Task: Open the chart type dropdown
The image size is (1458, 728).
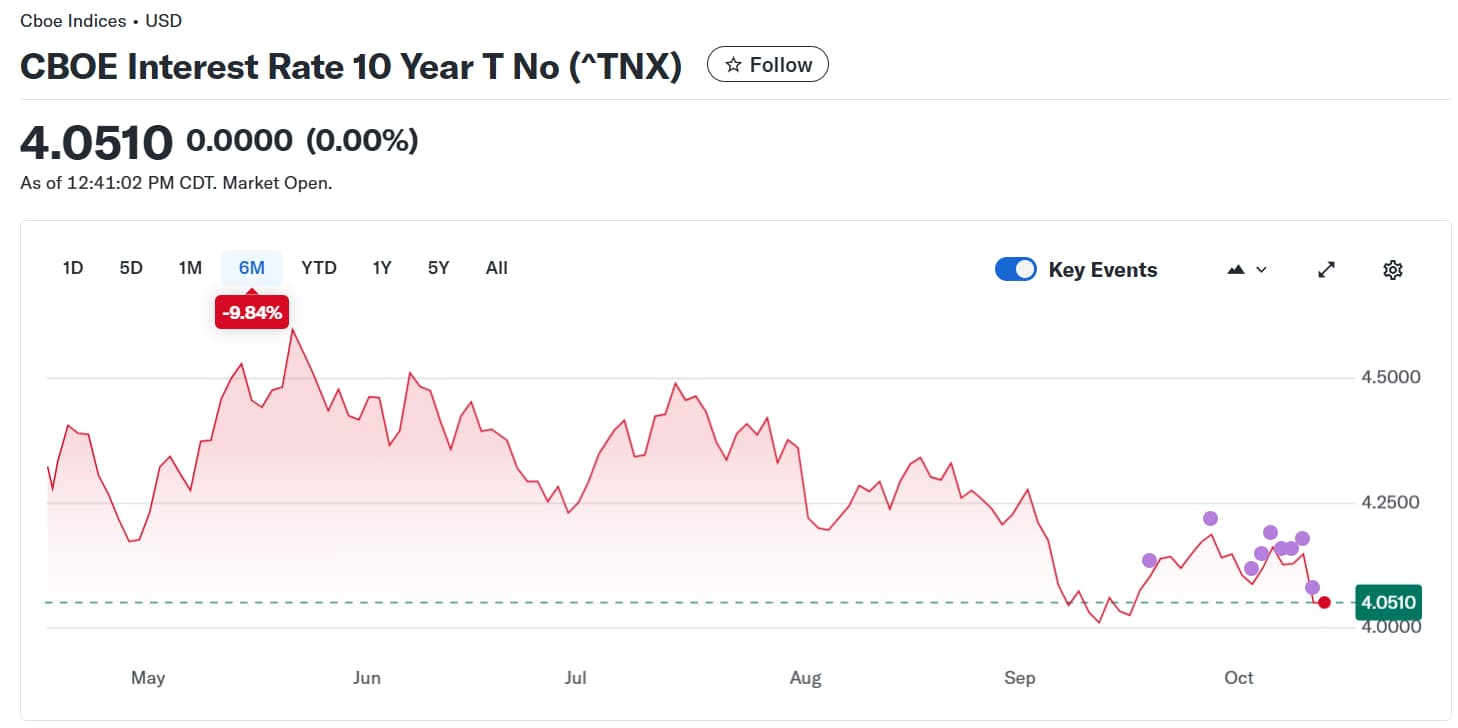Action: 1246,269
